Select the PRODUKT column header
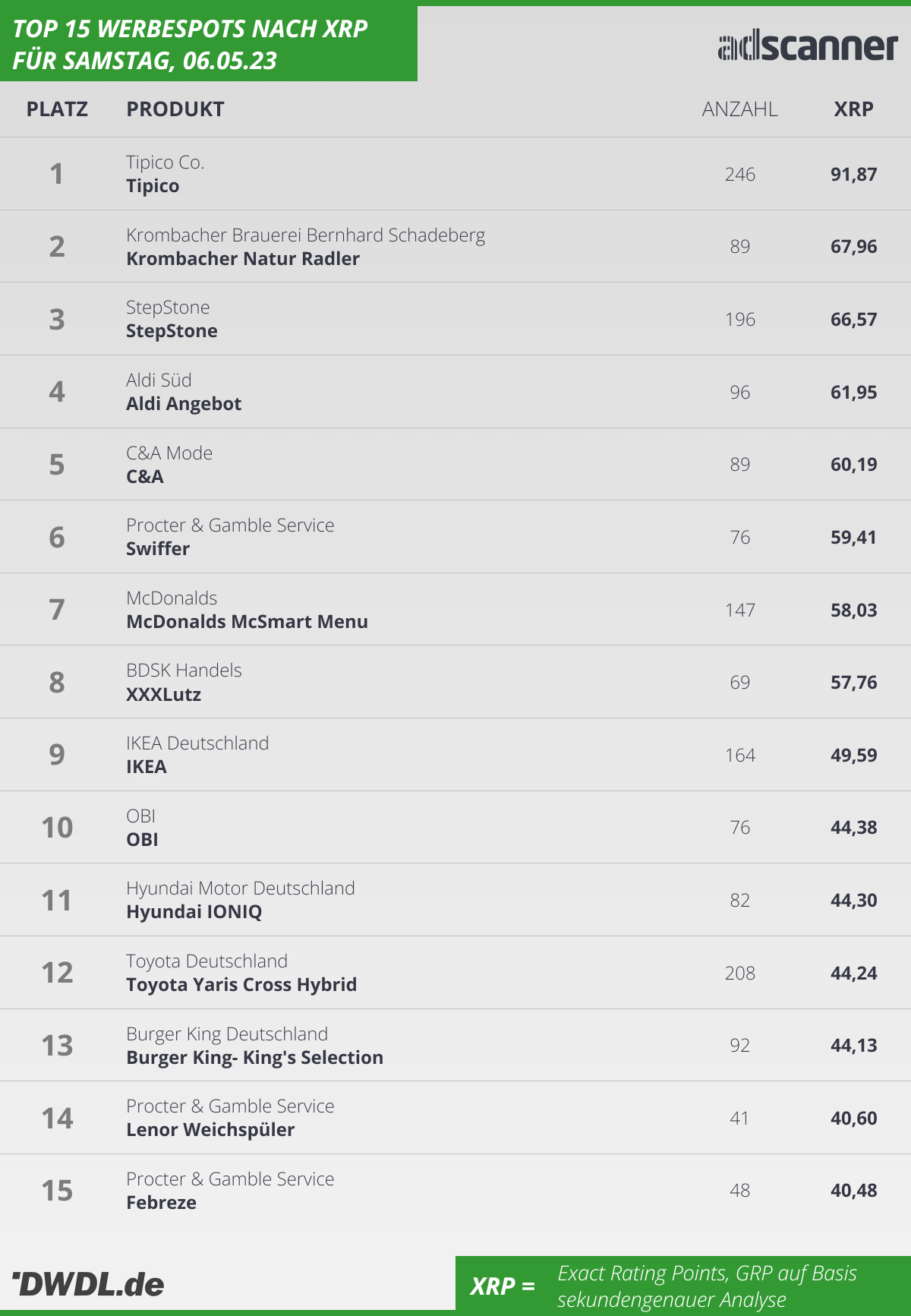 (x=175, y=109)
